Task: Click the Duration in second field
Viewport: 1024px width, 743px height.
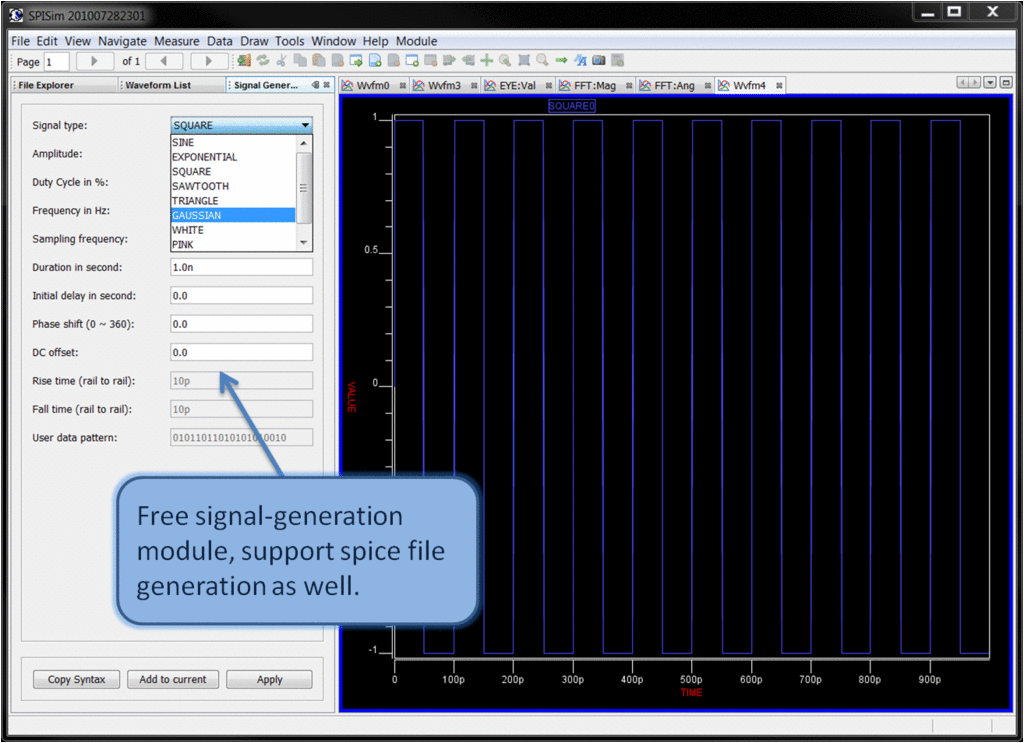Action: tap(241, 267)
